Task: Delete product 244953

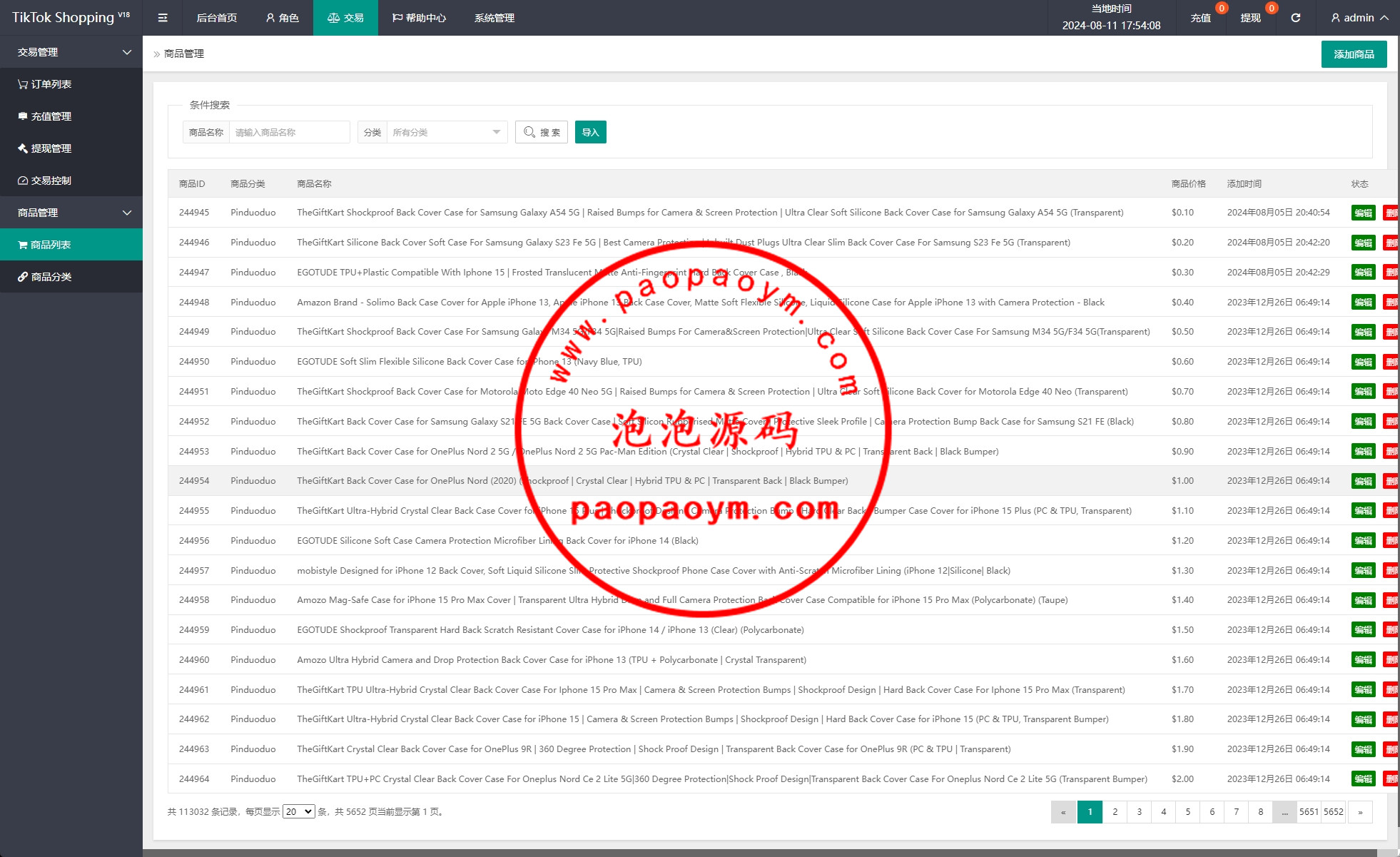Action: coord(1391,452)
